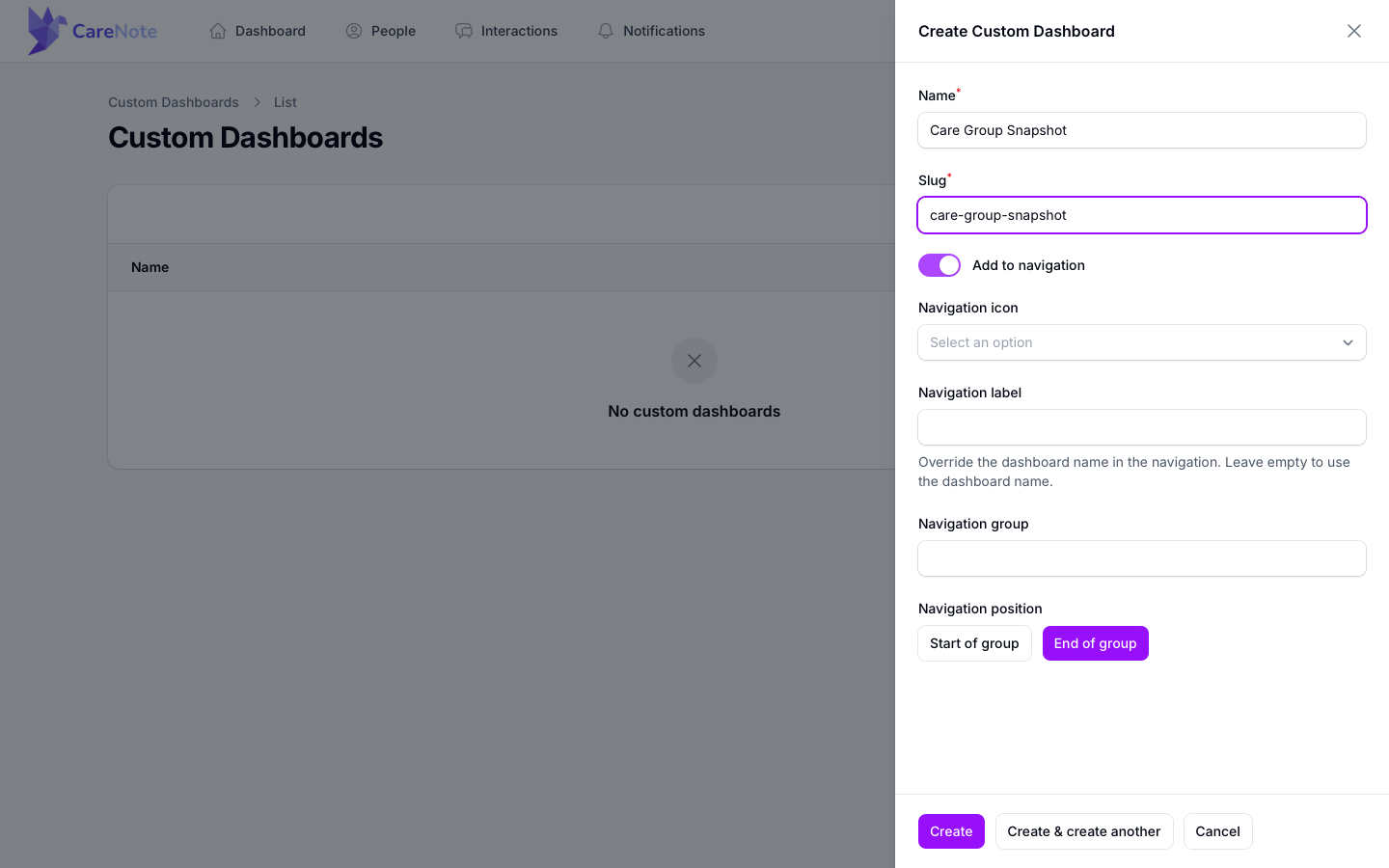Image resolution: width=1389 pixels, height=868 pixels.
Task: Go to the People page
Action: coord(381,31)
